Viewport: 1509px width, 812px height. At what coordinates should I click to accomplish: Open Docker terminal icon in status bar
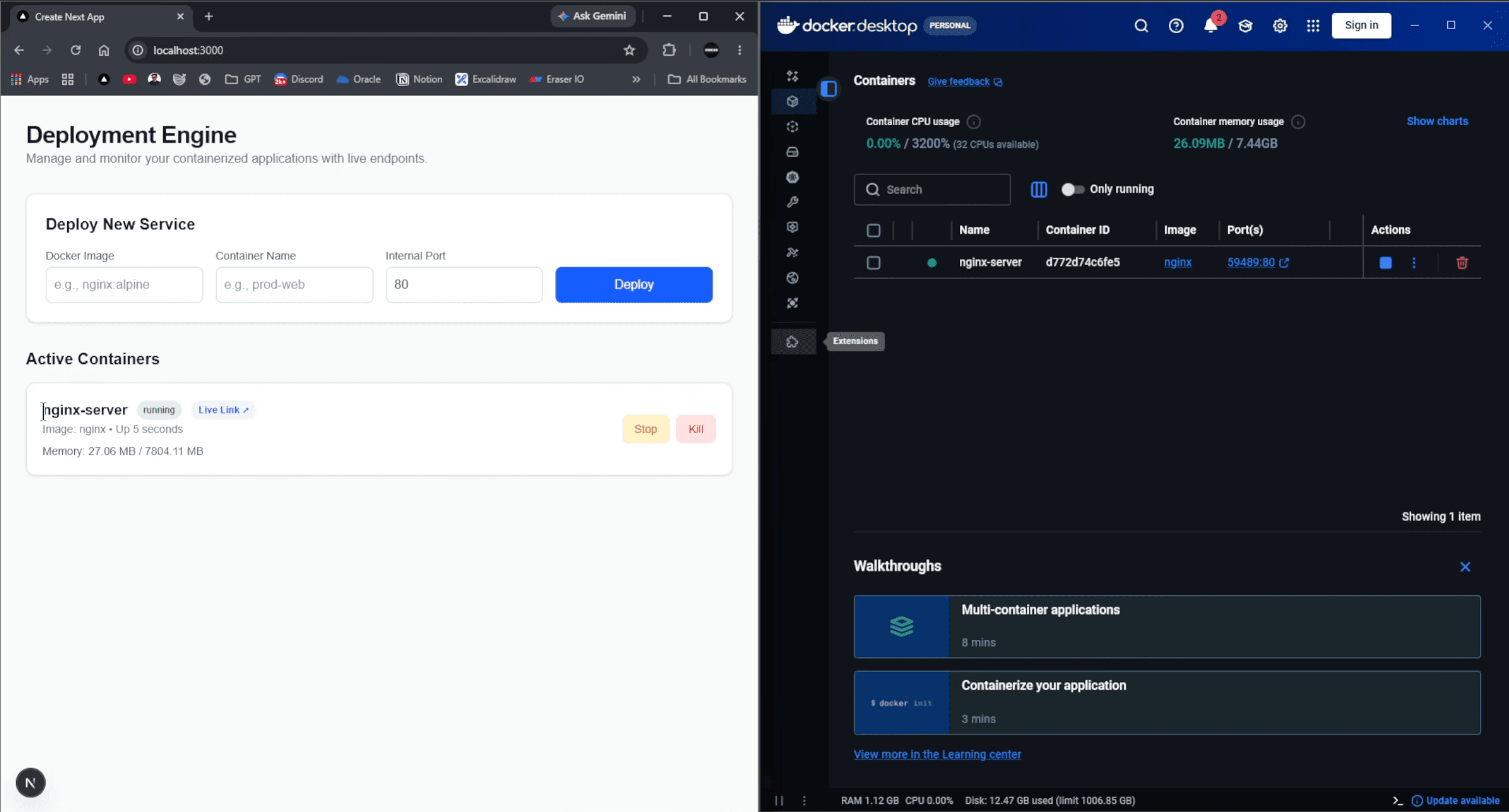click(1397, 801)
